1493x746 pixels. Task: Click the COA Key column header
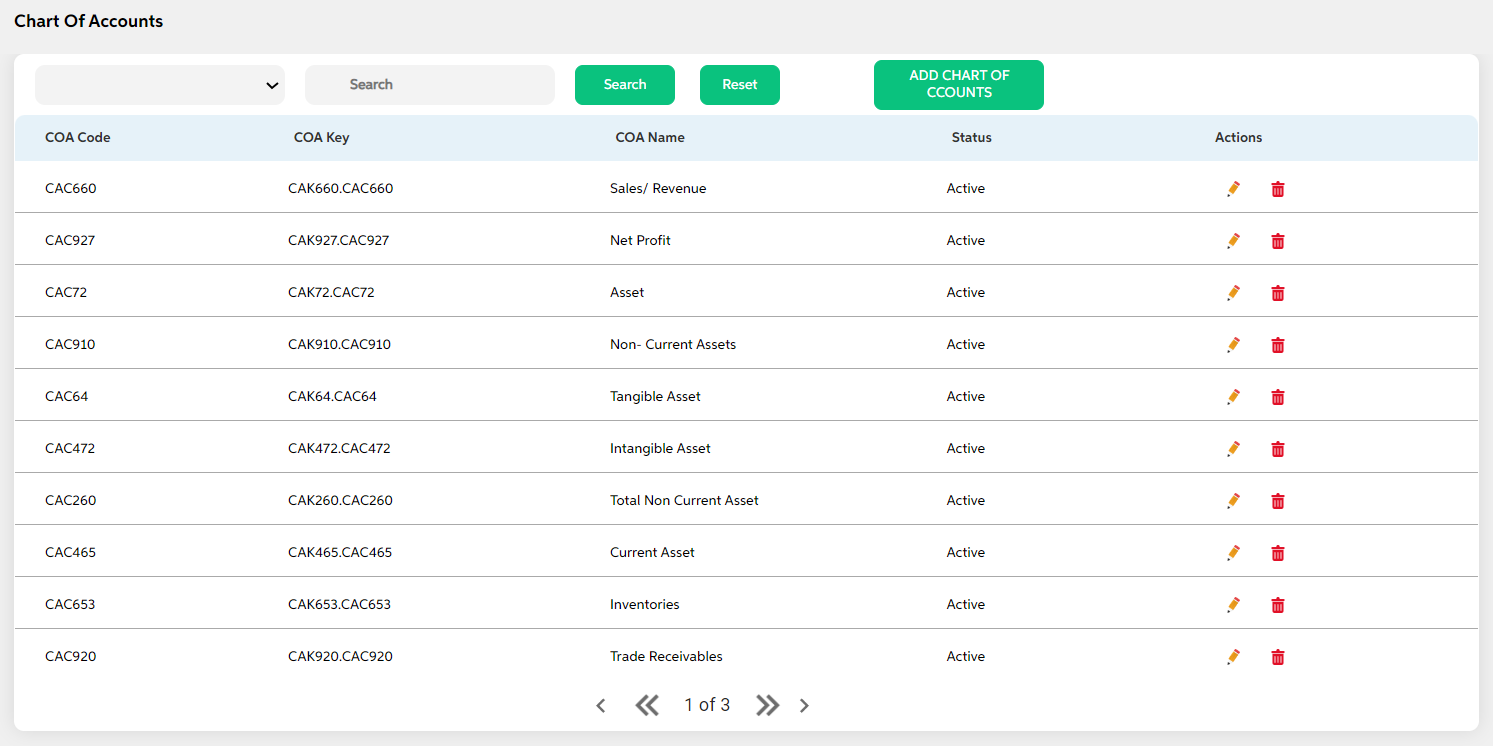(x=322, y=138)
